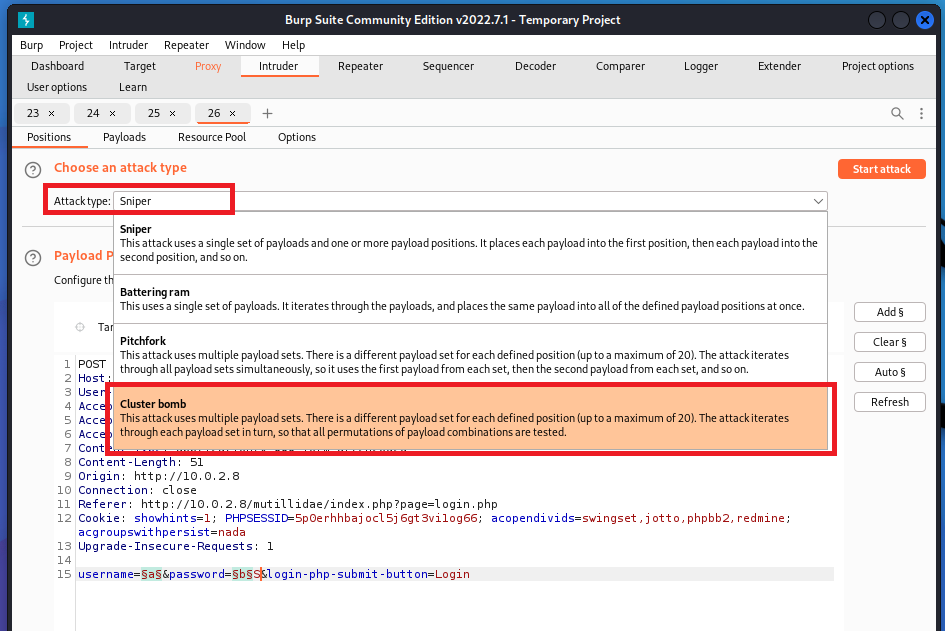Viewport: 945px width, 631px height.
Task: Switch to the Proxy tab
Action: coord(208,66)
